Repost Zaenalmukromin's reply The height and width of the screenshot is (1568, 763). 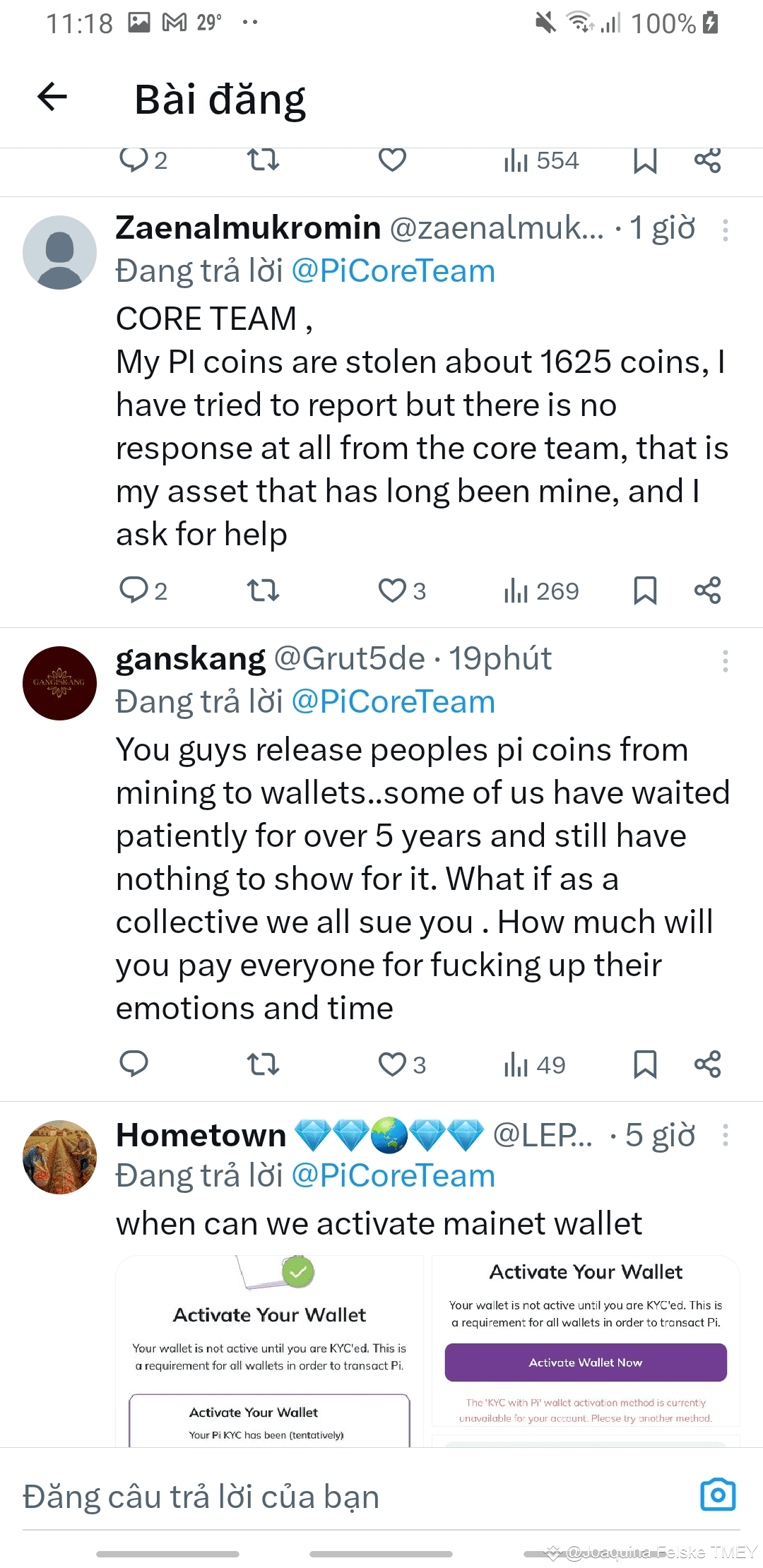coord(263,590)
